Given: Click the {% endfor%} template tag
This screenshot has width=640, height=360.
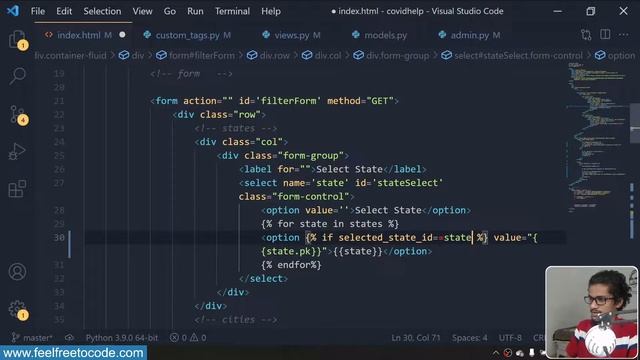Looking at the screenshot, I should (291, 265).
